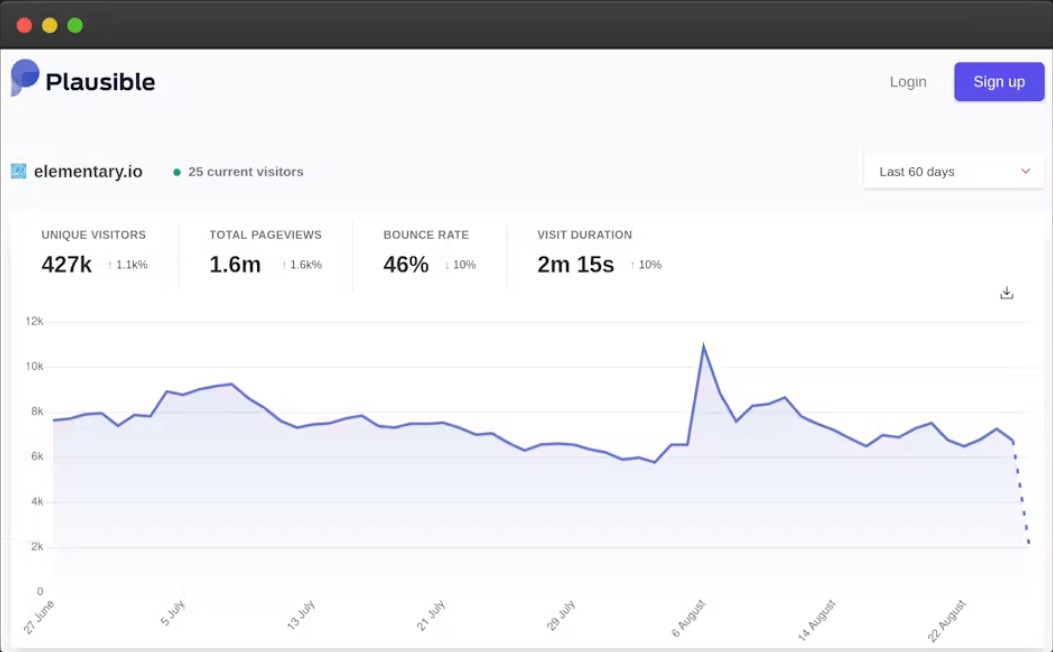Click the 5 July axis label
This screenshot has width=1053, height=652.
173,614
